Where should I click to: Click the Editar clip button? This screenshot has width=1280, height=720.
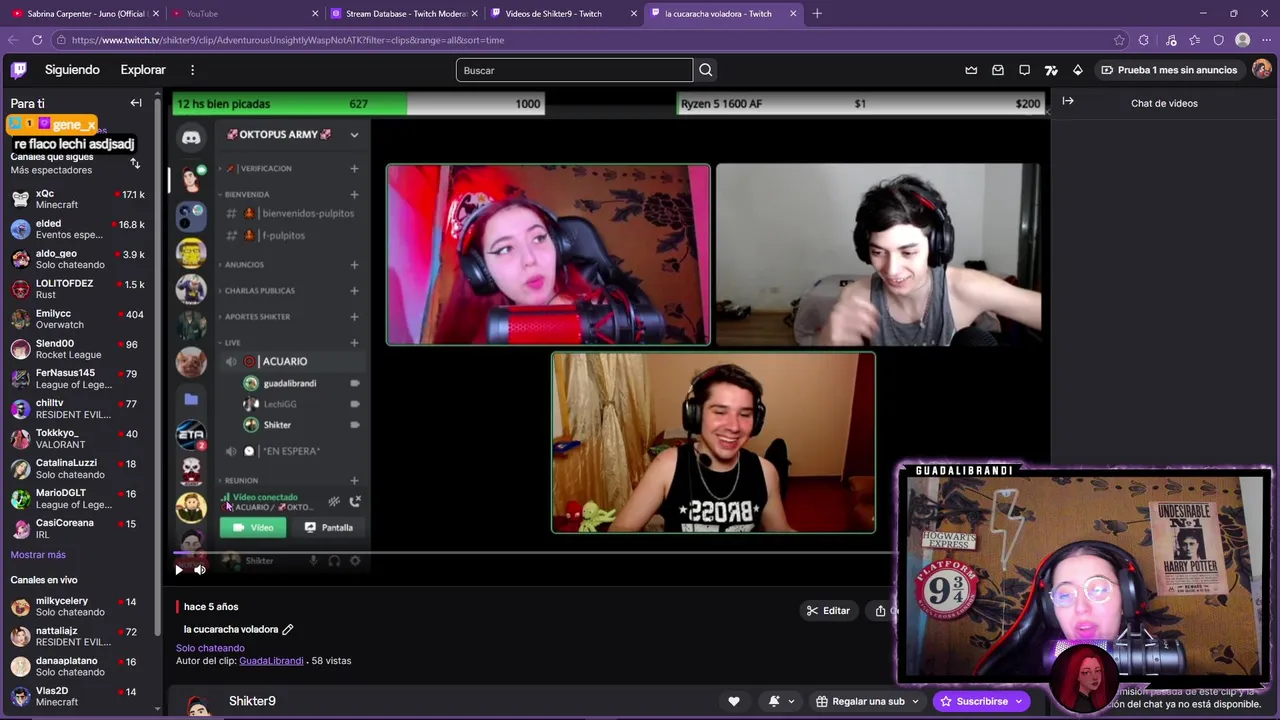828,611
